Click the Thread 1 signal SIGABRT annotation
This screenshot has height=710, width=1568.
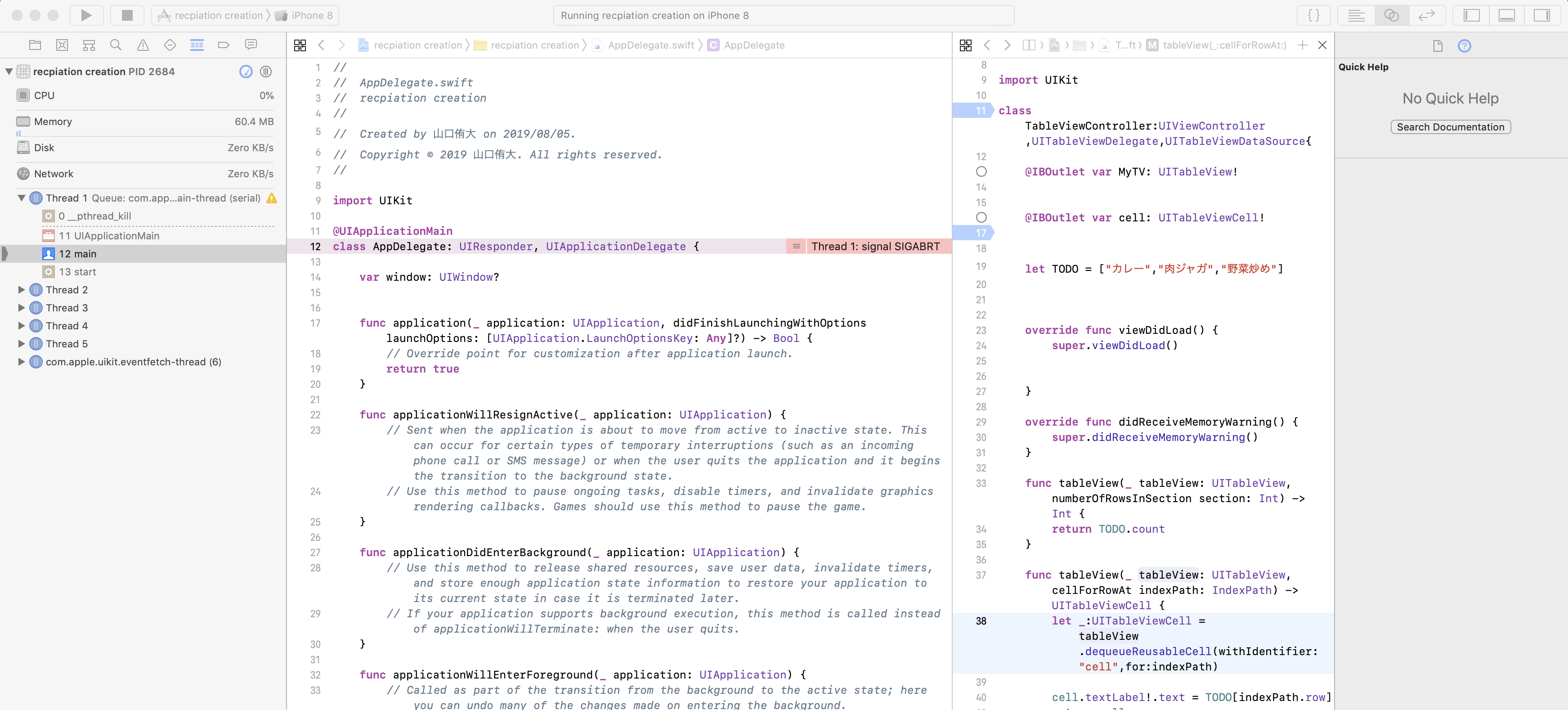(x=875, y=247)
